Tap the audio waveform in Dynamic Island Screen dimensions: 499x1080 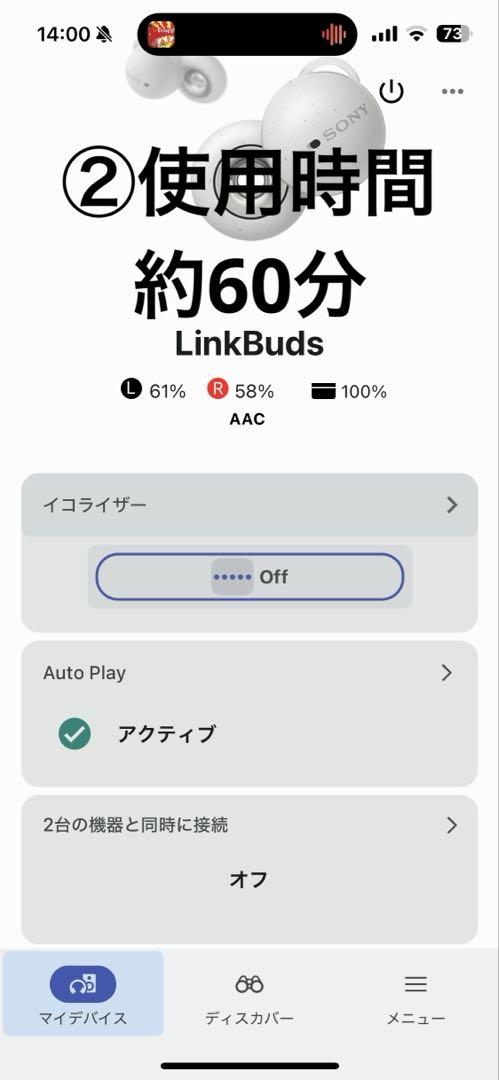(x=333, y=34)
